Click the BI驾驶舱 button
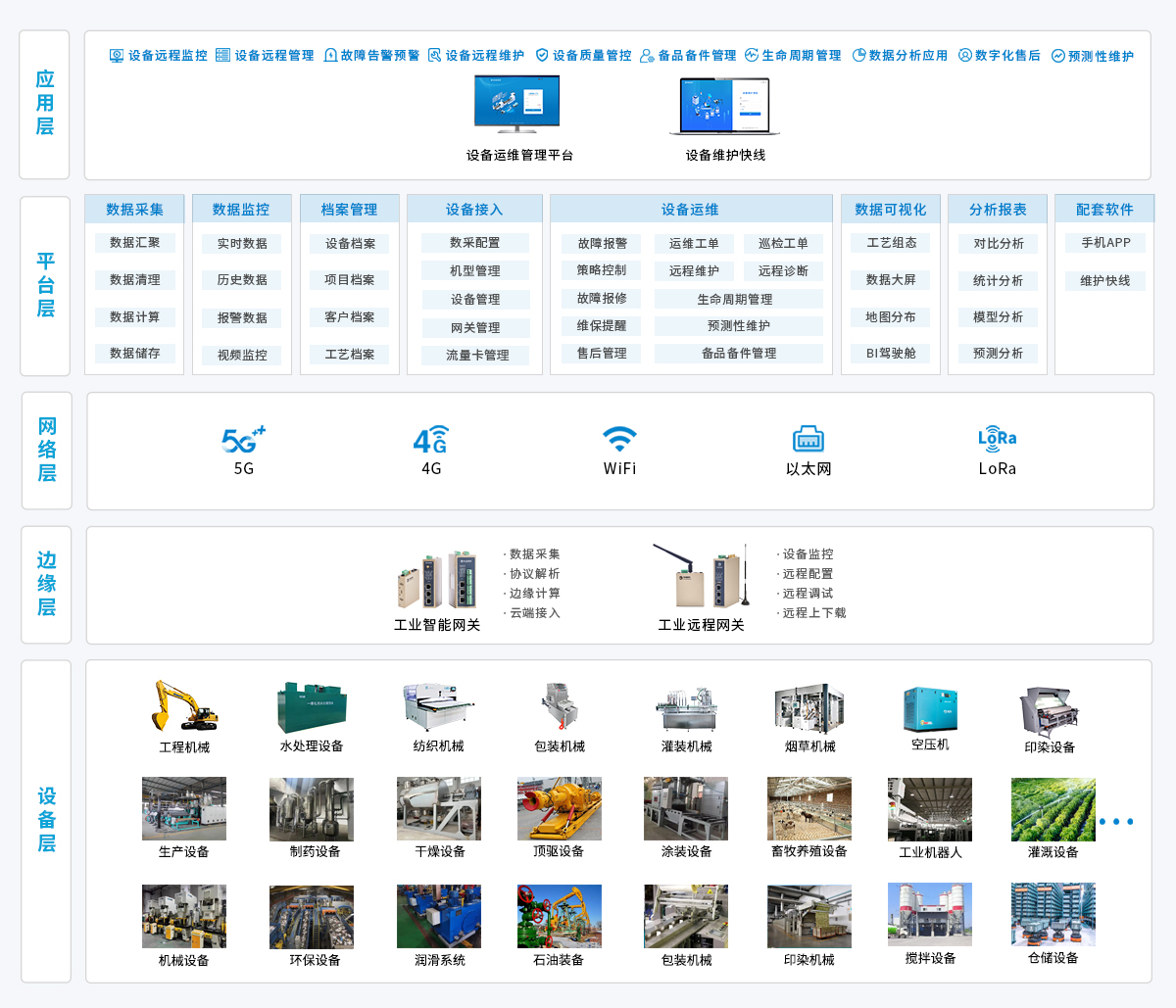The height and width of the screenshot is (1008, 1176). tap(891, 354)
